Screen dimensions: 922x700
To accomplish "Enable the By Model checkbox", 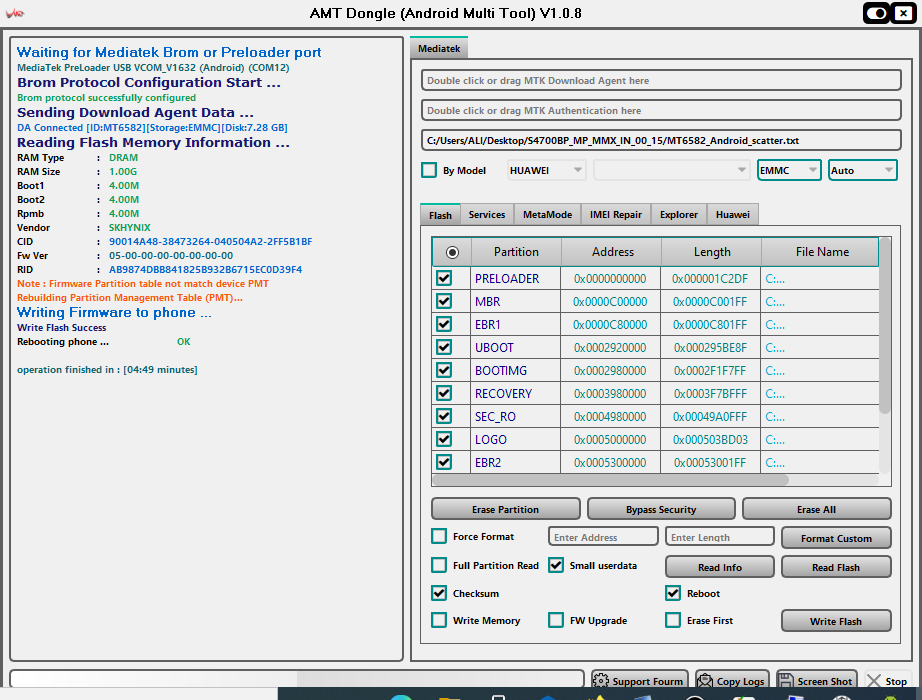I will pos(429,170).
